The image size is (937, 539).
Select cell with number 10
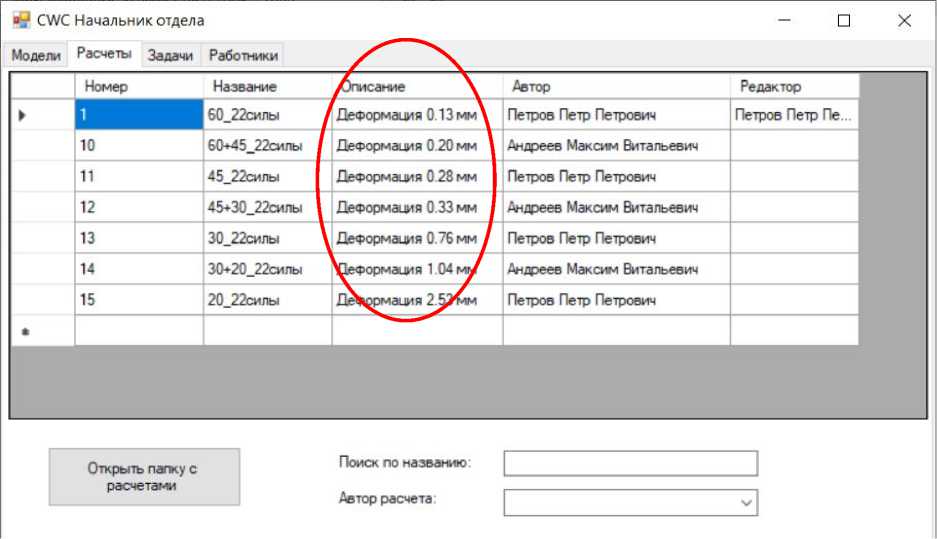(139, 145)
